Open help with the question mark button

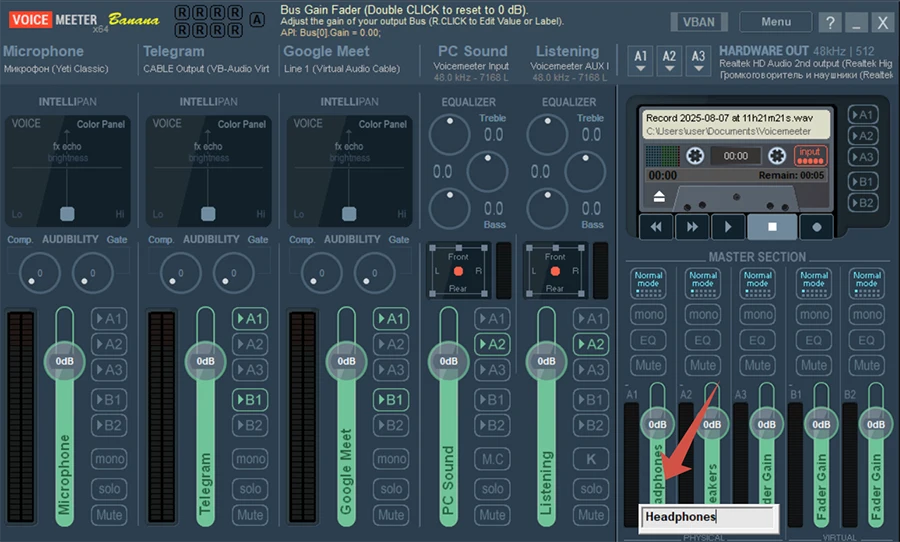point(830,22)
